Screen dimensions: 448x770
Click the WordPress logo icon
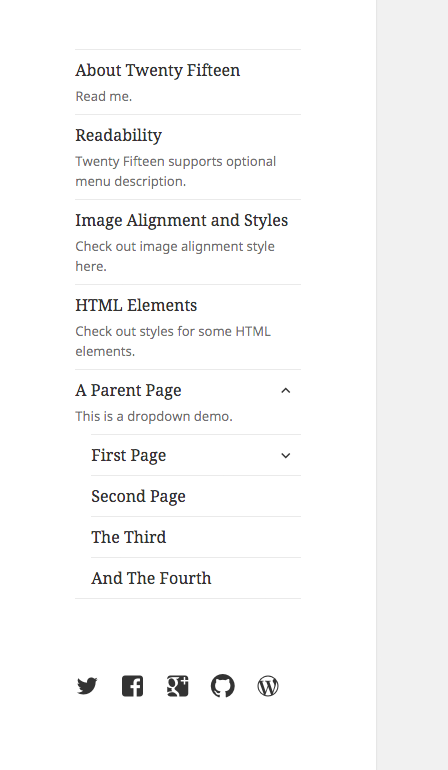pos(268,686)
